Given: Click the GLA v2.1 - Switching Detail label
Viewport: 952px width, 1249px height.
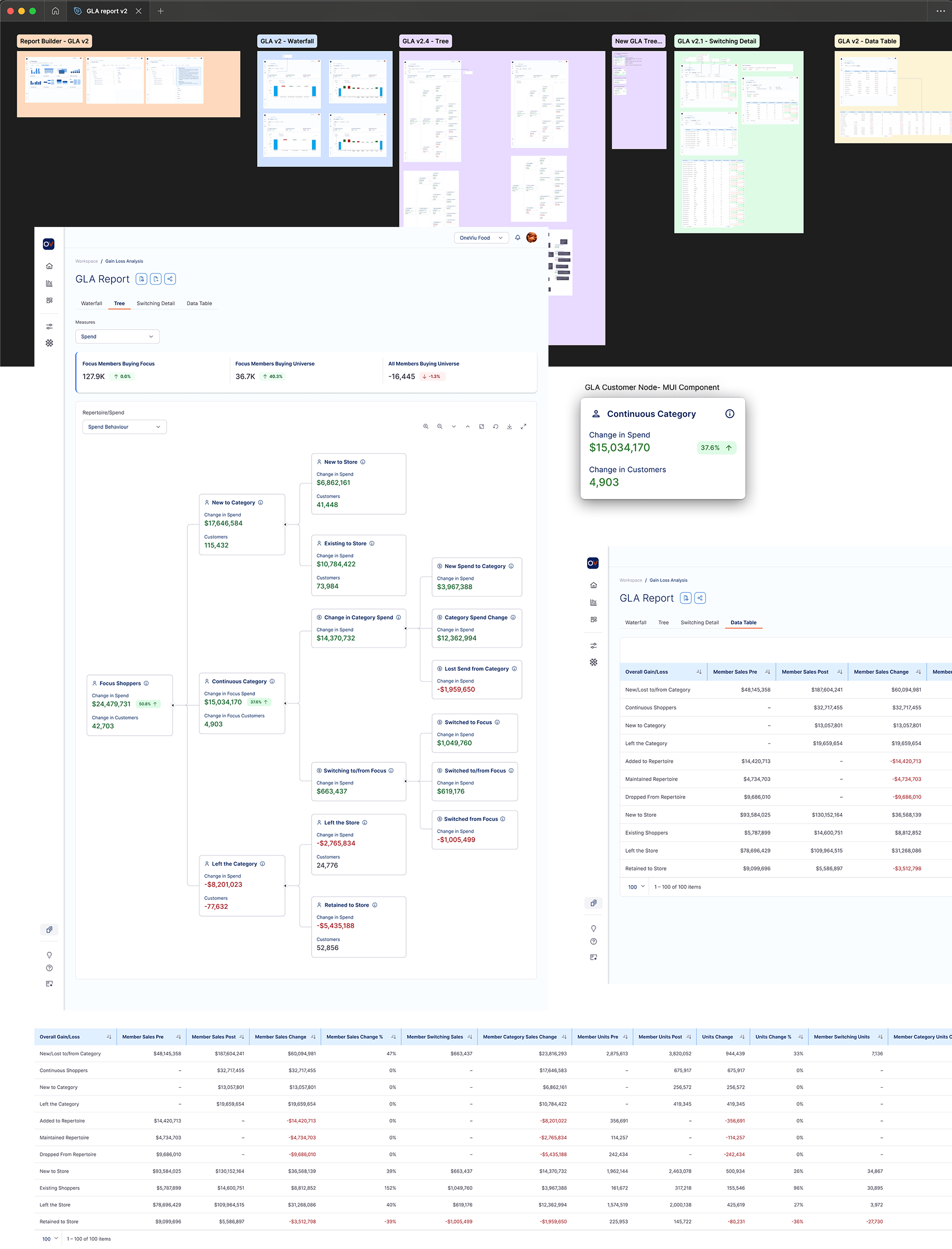Looking at the screenshot, I should coord(716,41).
